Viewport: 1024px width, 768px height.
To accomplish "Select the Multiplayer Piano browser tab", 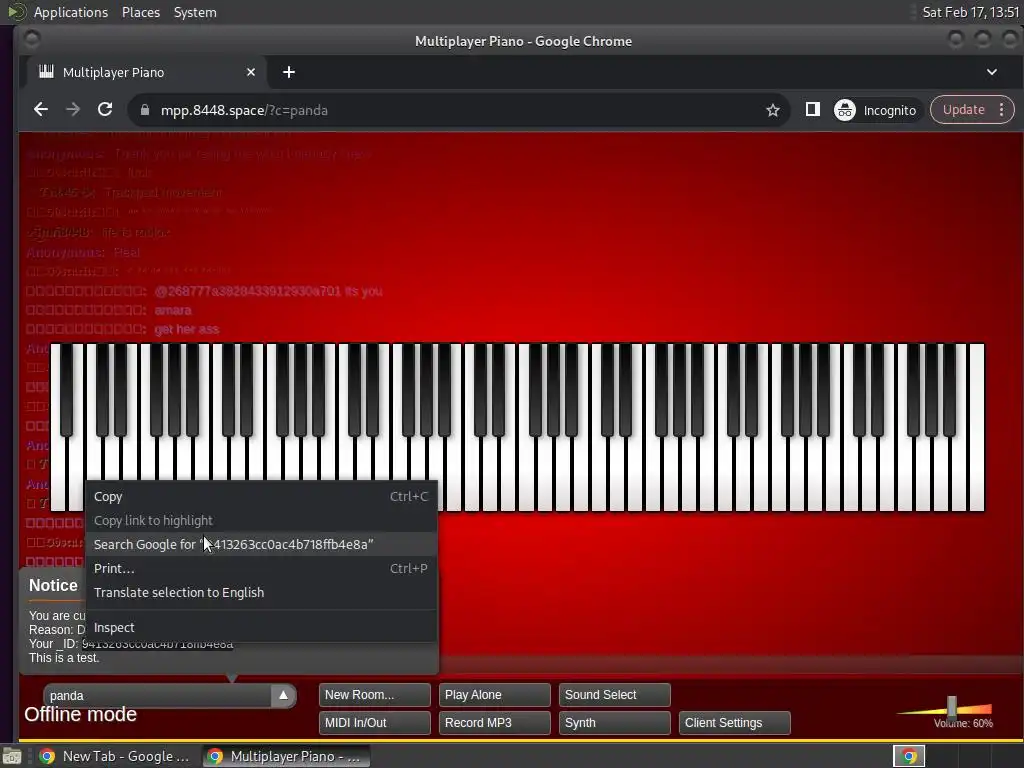I will pos(145,72).
